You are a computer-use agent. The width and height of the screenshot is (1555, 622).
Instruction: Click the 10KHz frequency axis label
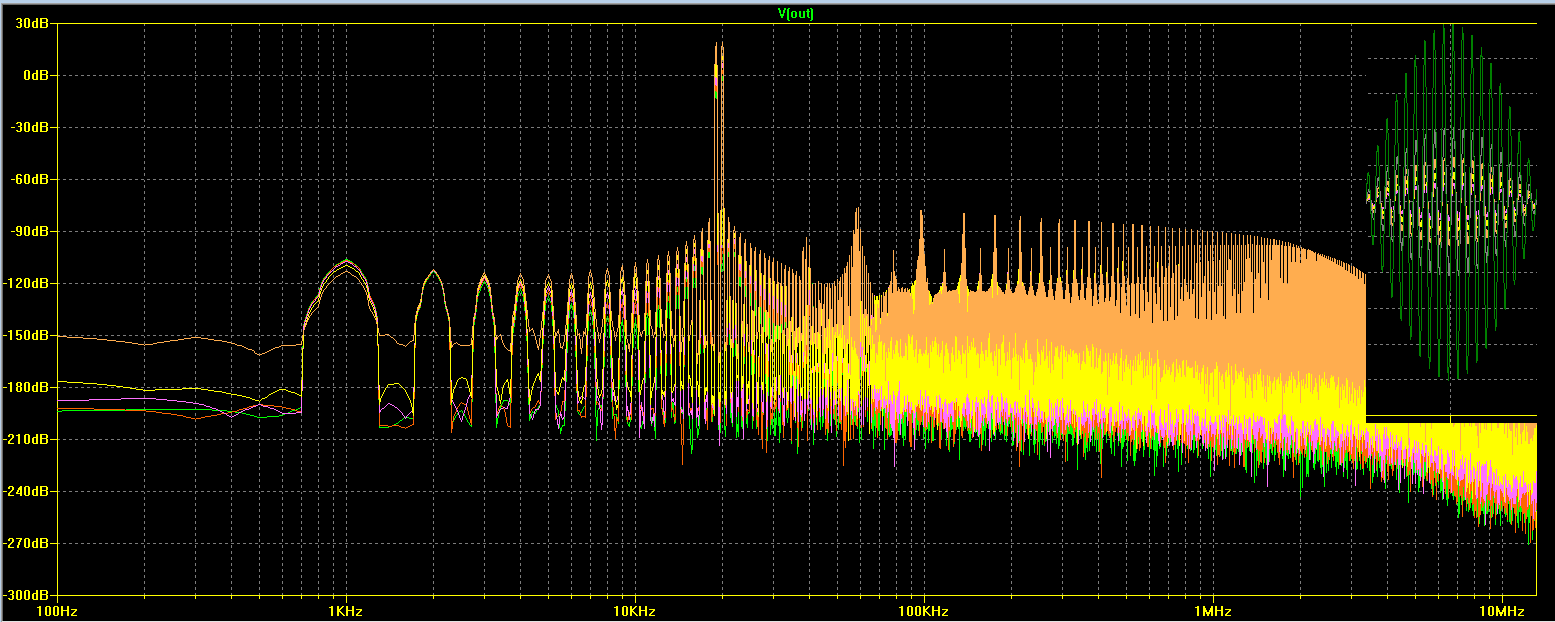[x=635, y=611]
